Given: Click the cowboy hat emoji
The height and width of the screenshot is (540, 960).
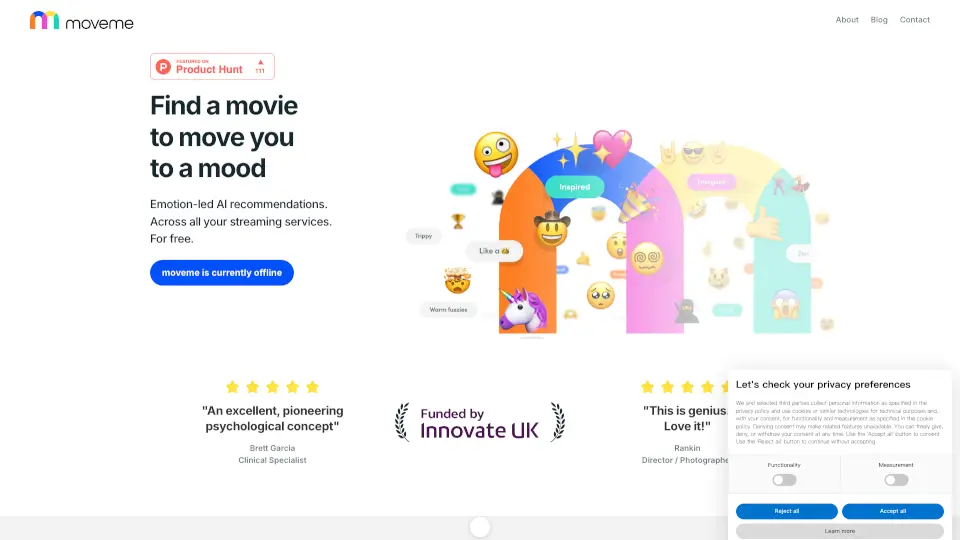Looking at the screenshot, I should point(552,228).
